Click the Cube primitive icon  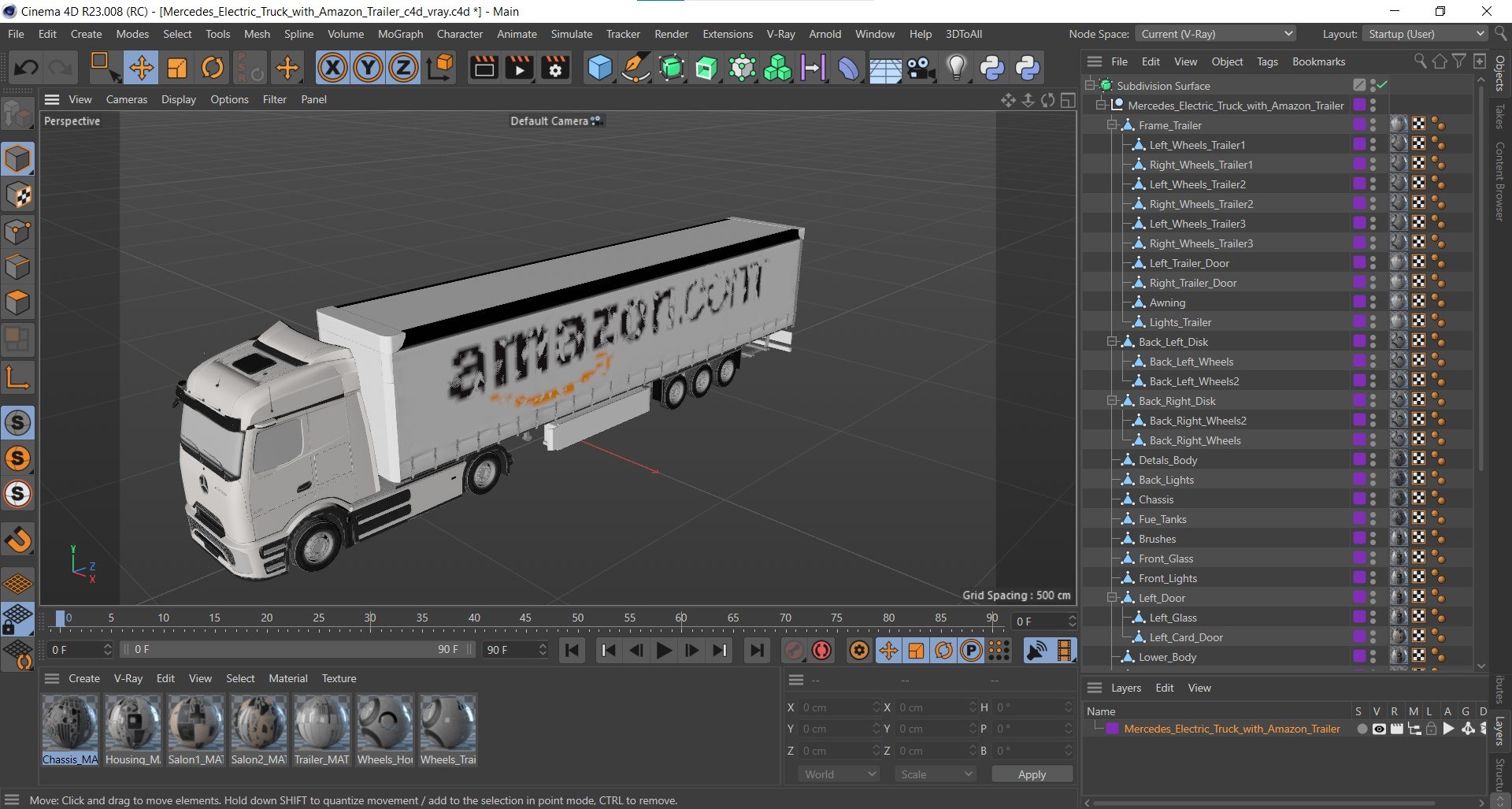[x=600, y=68]
